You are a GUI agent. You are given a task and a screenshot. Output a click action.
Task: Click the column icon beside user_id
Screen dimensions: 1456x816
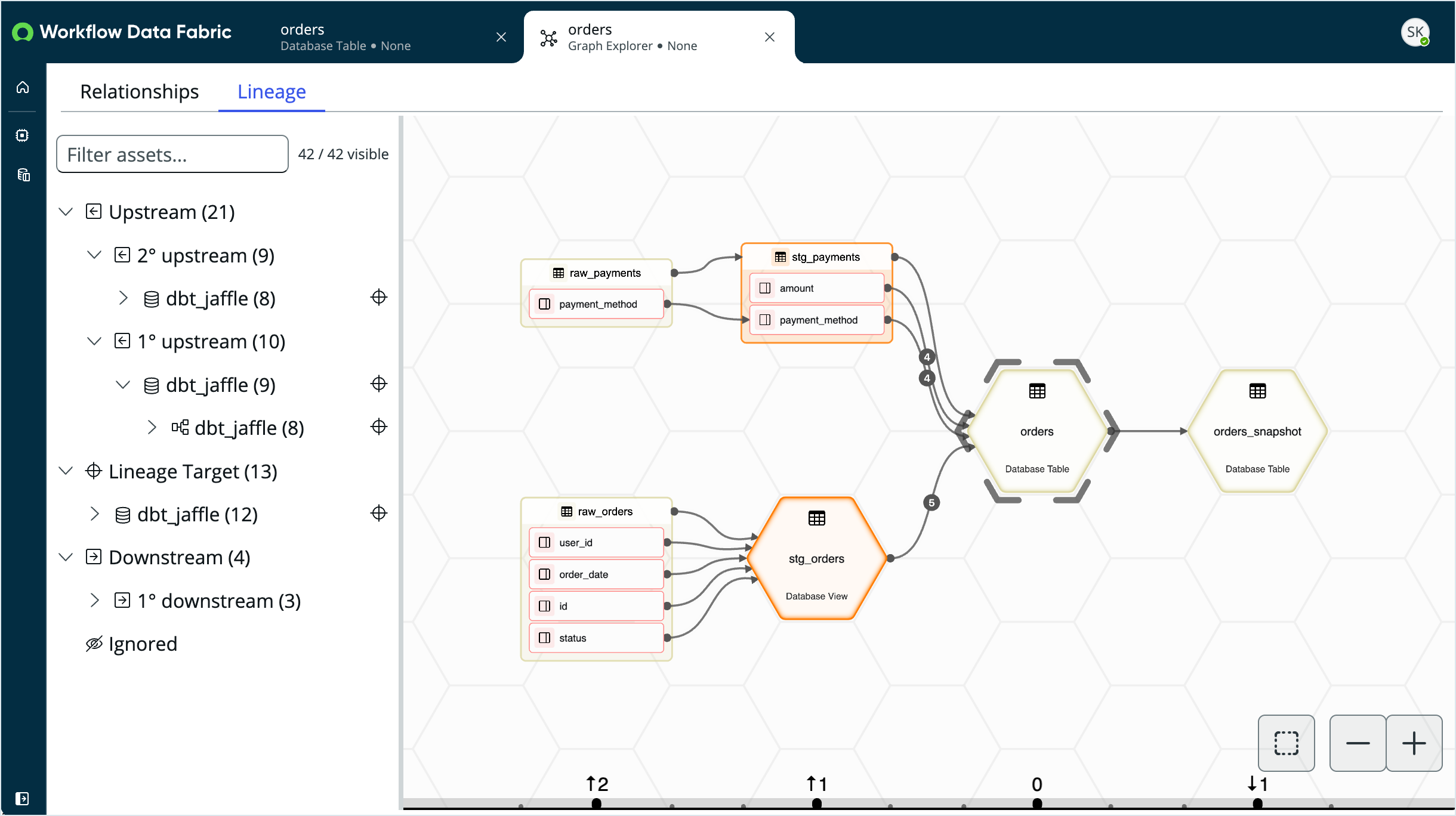544,542
